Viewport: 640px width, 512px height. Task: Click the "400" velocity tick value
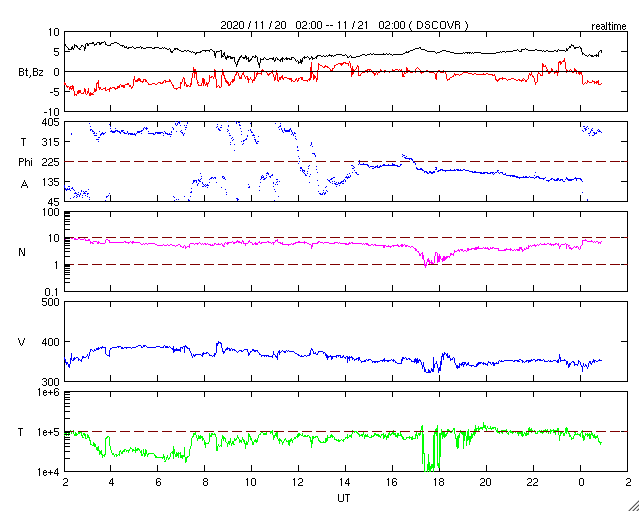[52, 342]
